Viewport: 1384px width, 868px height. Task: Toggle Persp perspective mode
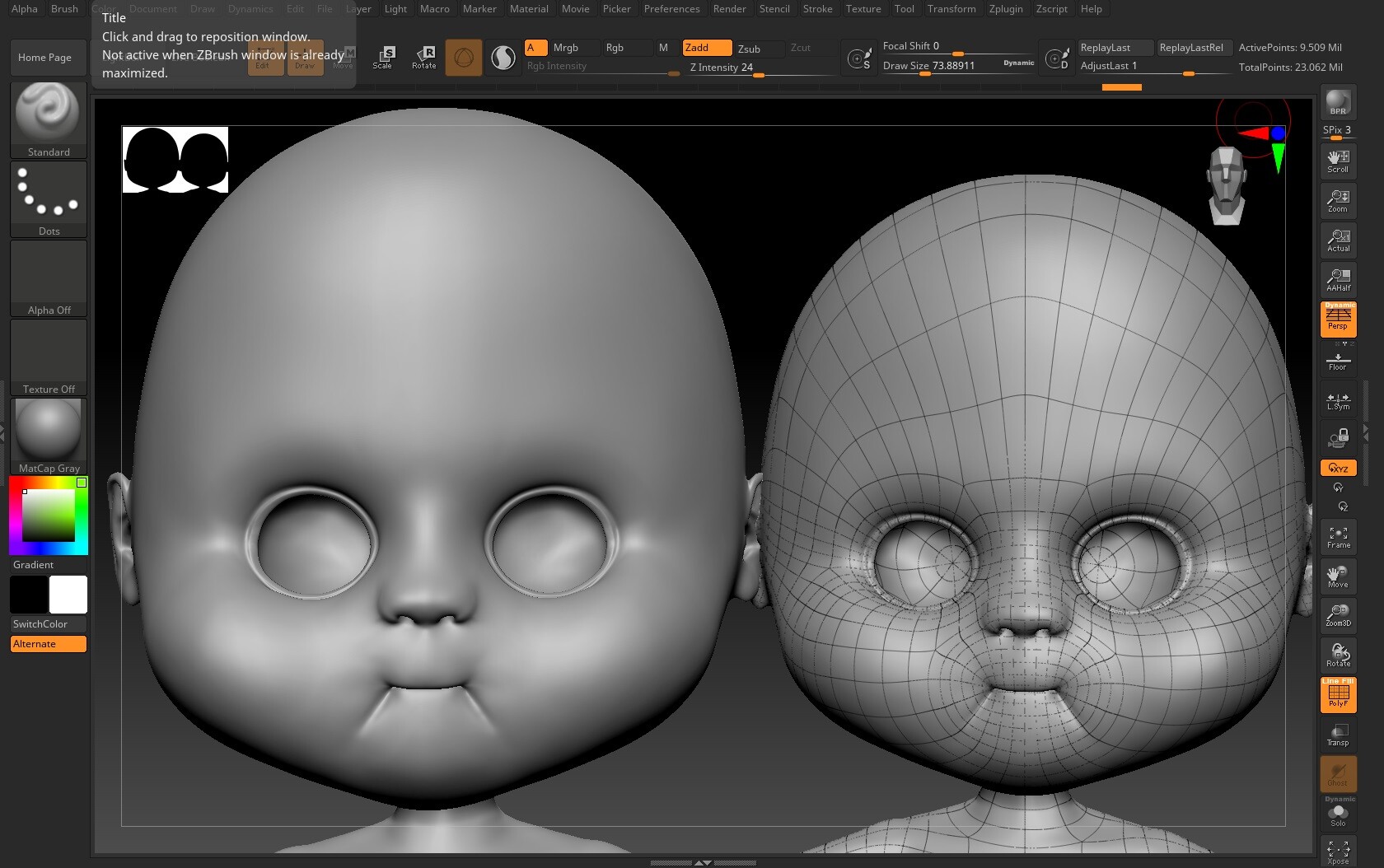1338,319
